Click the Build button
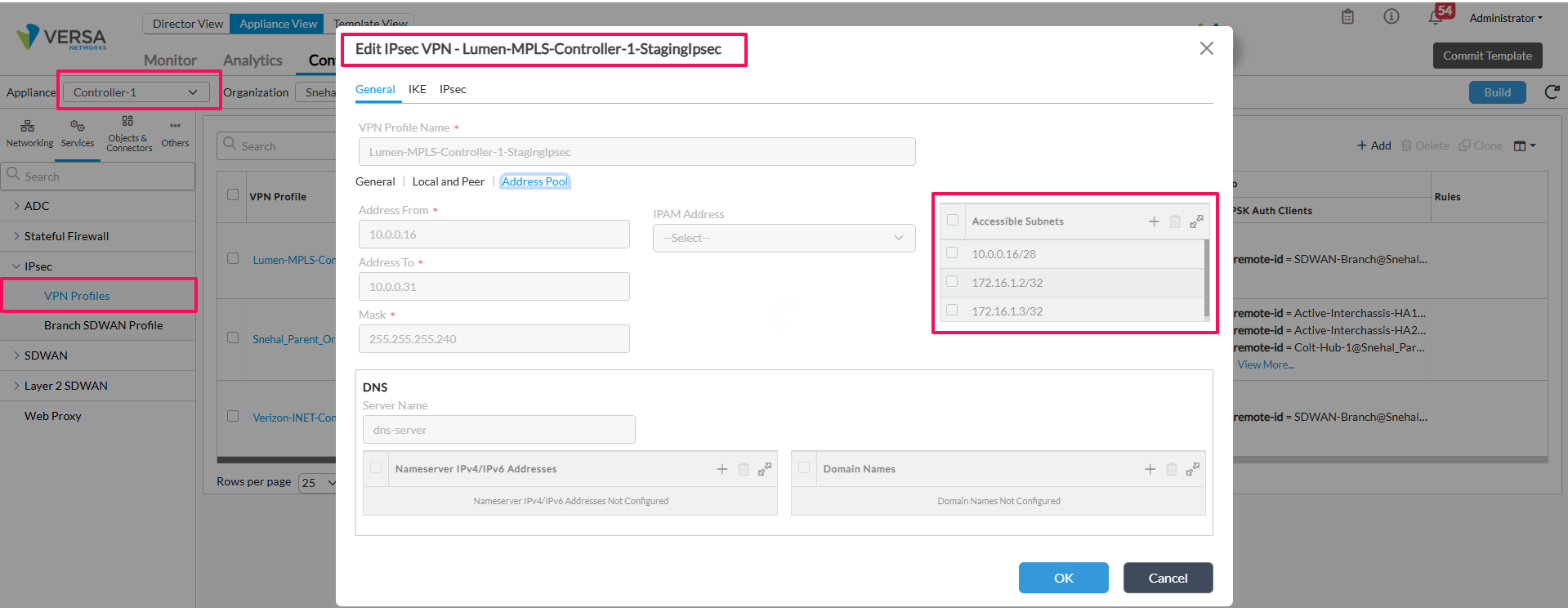Viewport: 1568px width, 608px height. click(x=1497, y=92)
